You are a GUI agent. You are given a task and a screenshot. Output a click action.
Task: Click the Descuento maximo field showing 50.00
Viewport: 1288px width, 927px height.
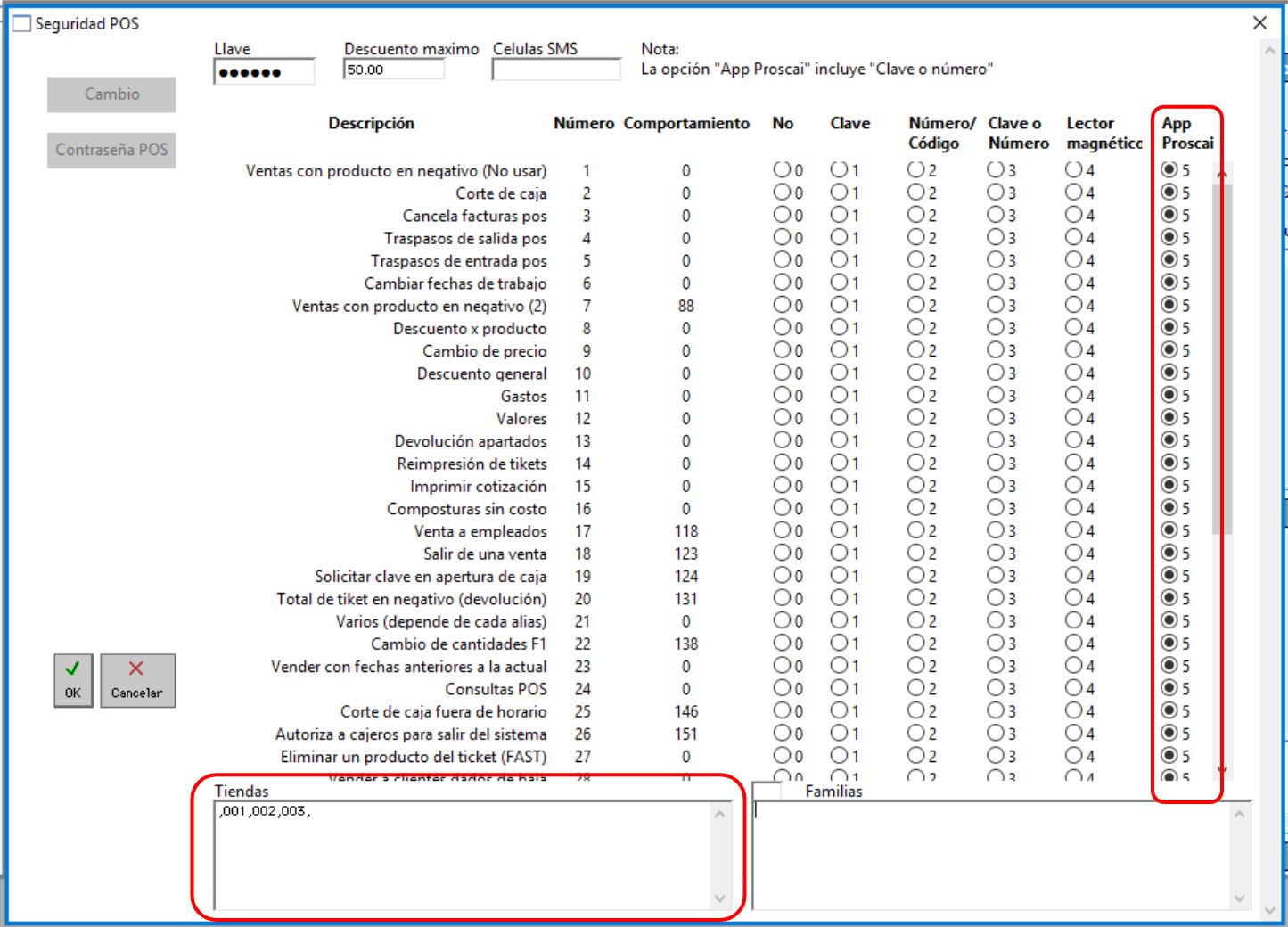click(x=393, y=70)
